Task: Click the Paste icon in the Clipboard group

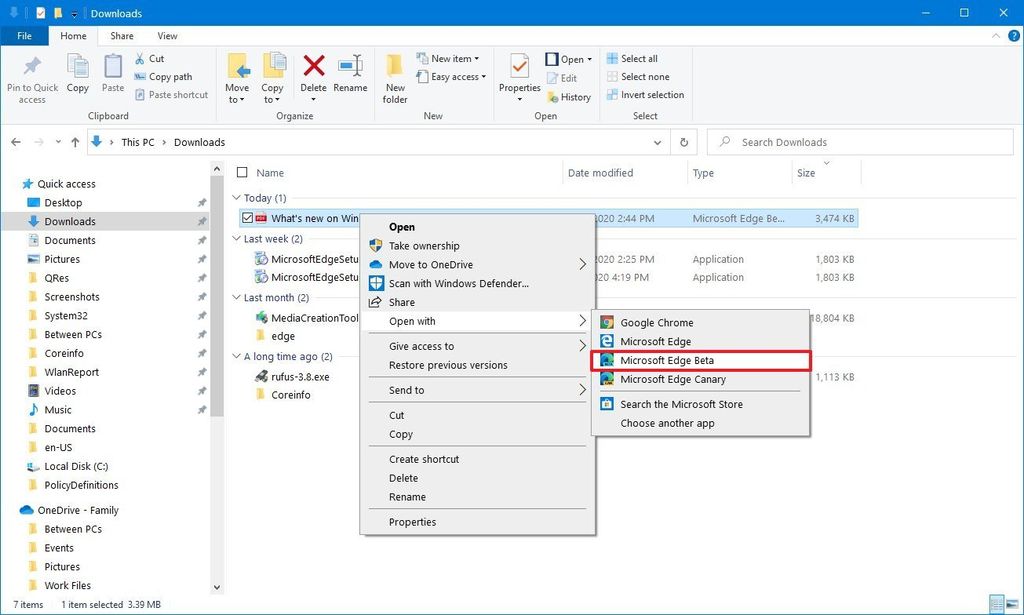Action: [x=112, y=70]
